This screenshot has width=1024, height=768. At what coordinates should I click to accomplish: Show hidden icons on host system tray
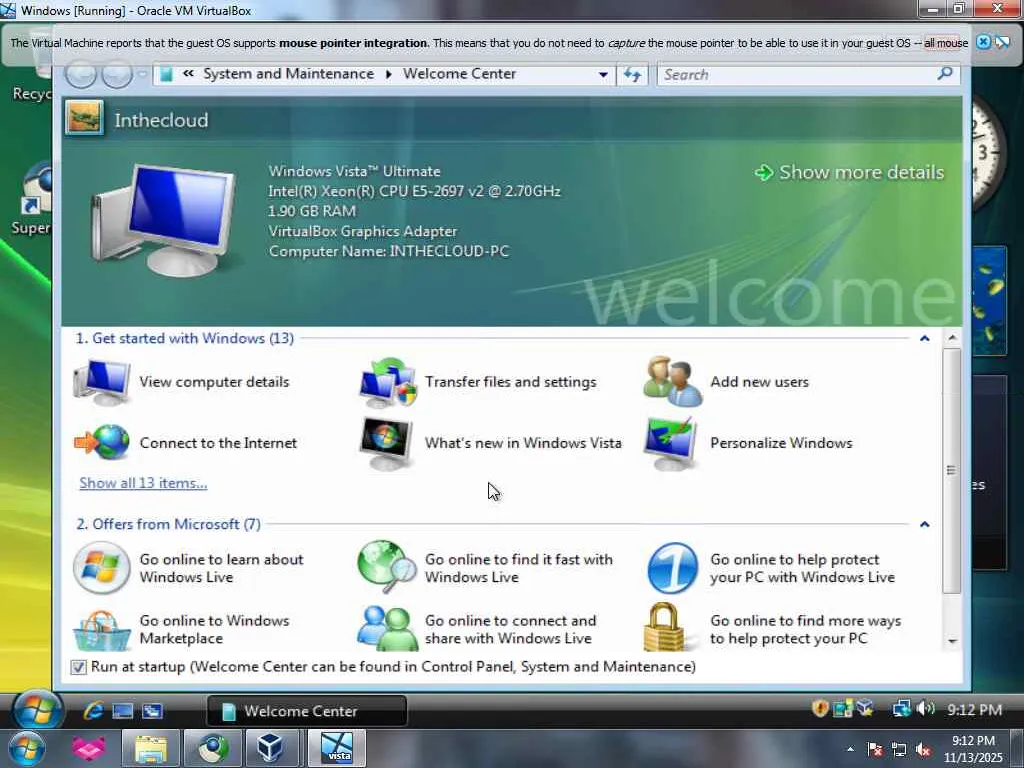coord(850,749)
